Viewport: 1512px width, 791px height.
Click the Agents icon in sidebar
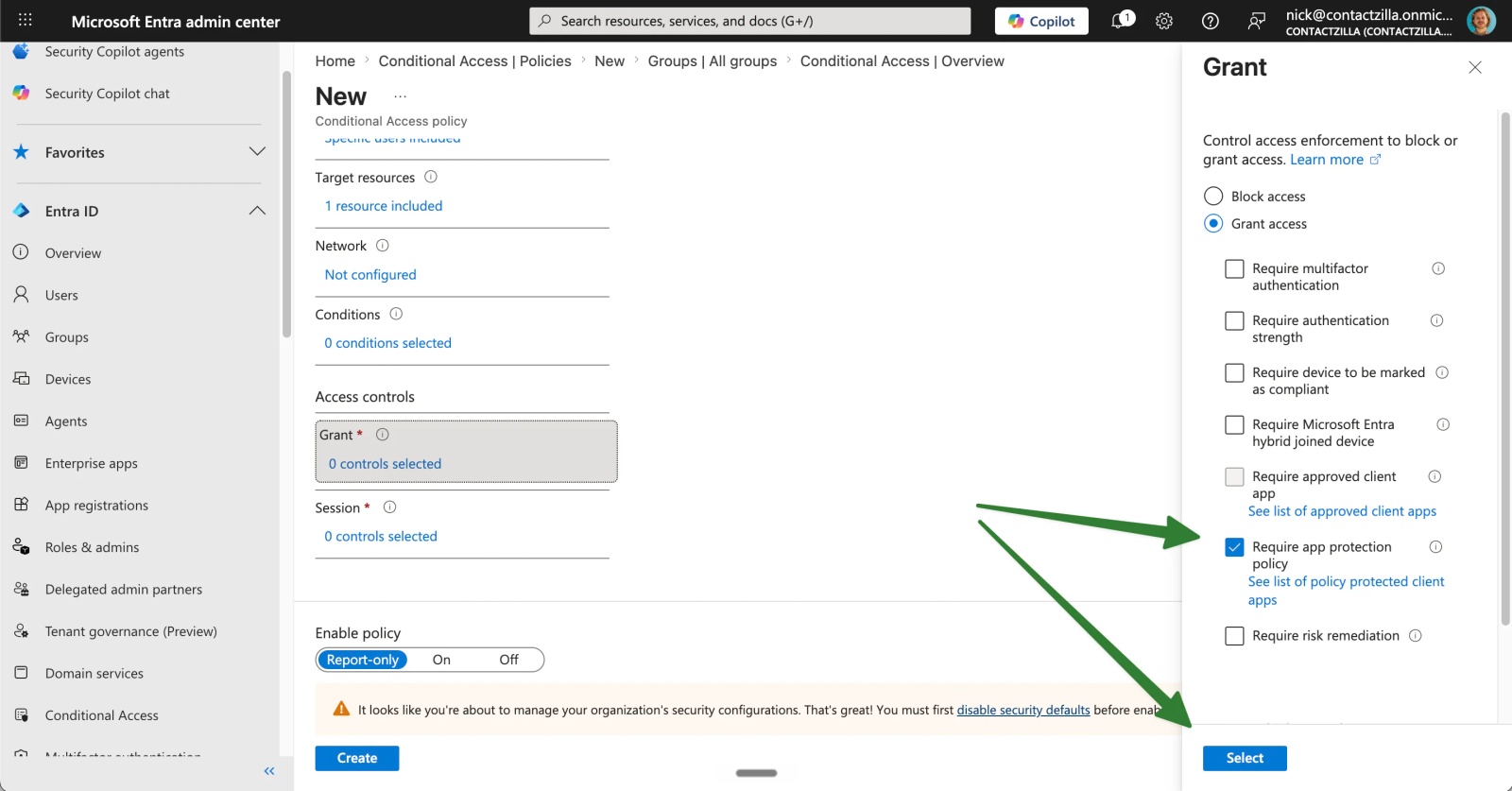(x=21, y=421)
